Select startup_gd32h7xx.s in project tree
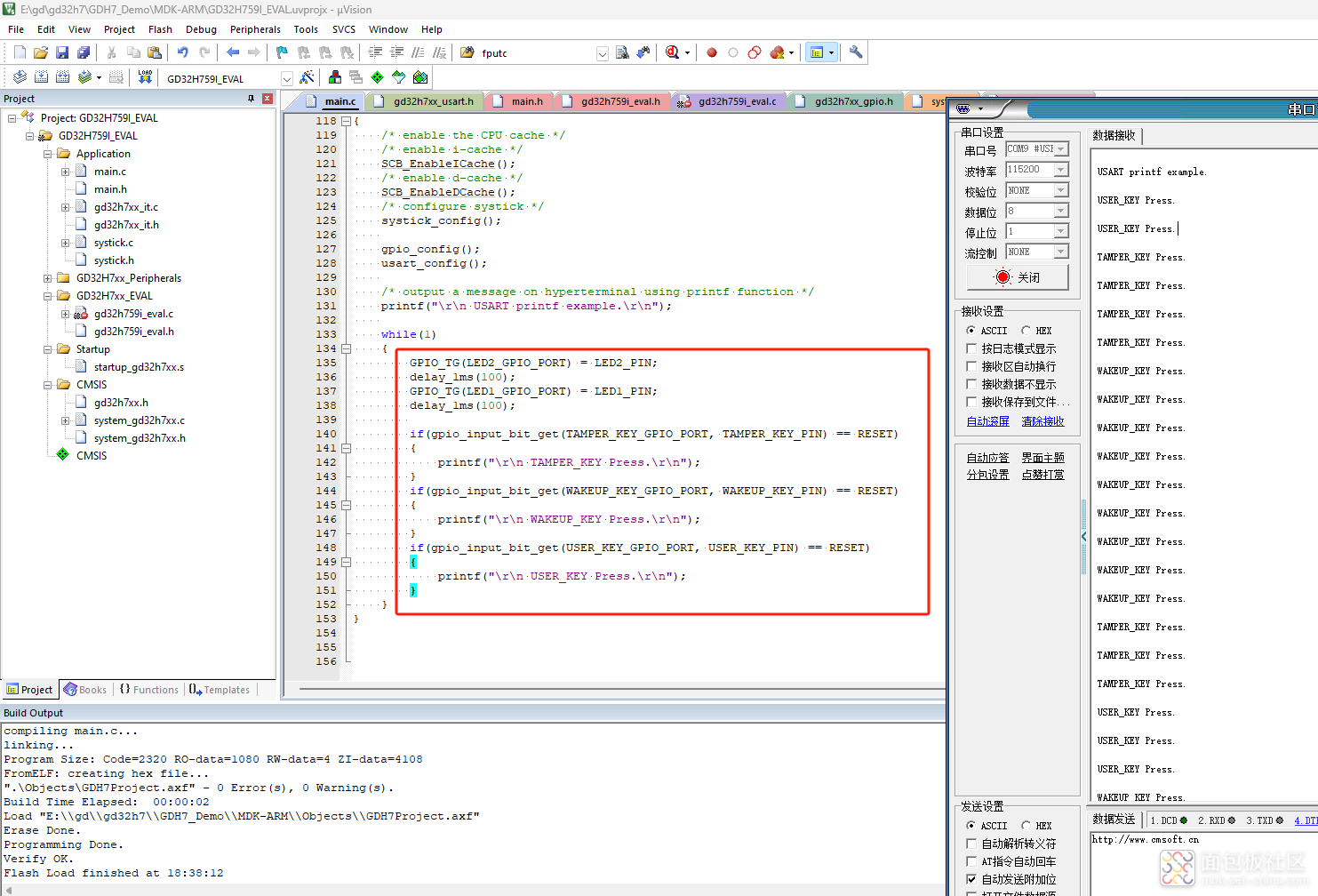 click(x=139, y=367)
